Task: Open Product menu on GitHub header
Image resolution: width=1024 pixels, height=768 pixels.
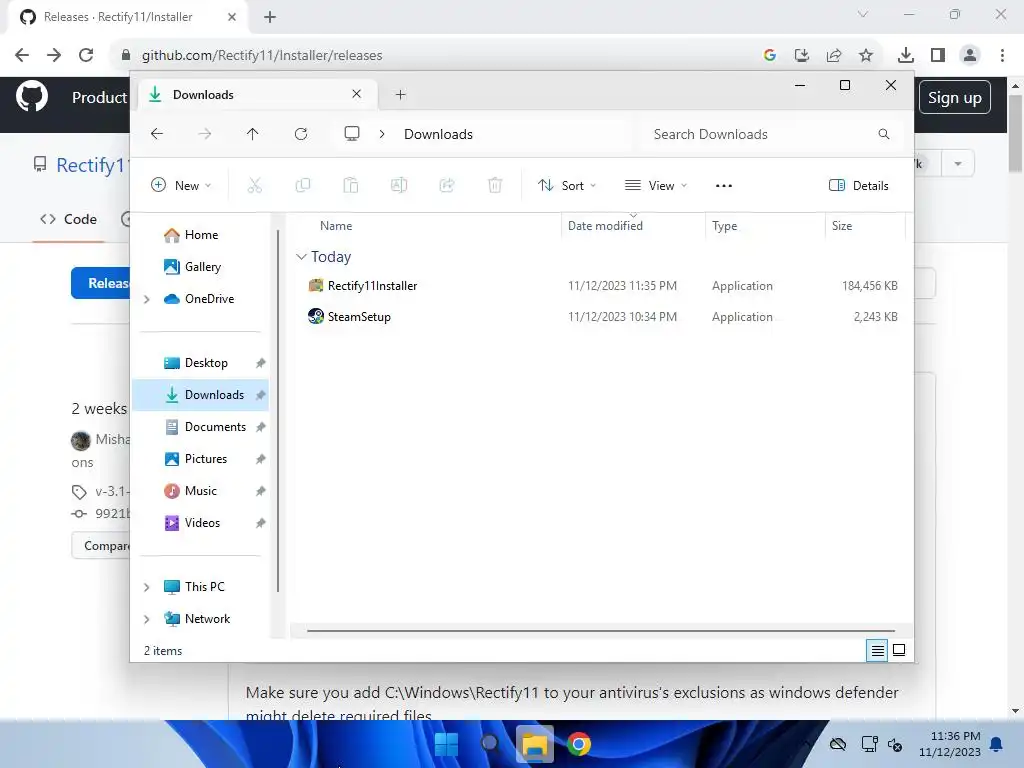Action: [x=99, y=97]
